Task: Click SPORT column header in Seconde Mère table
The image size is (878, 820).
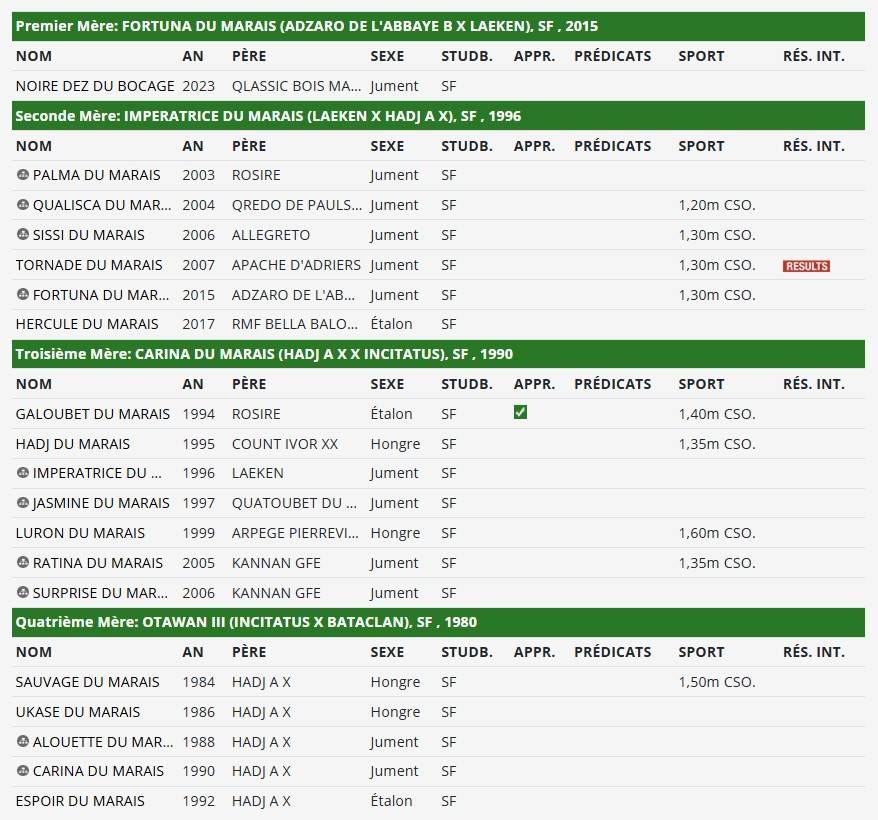Action: (701, 146)
